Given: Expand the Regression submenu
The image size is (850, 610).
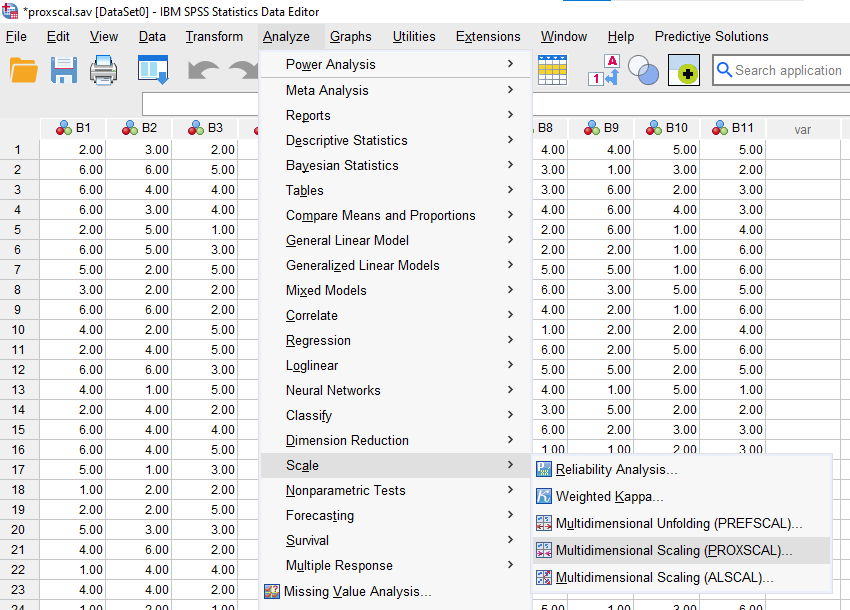Looking at the screenshot, I should (318, 340).
